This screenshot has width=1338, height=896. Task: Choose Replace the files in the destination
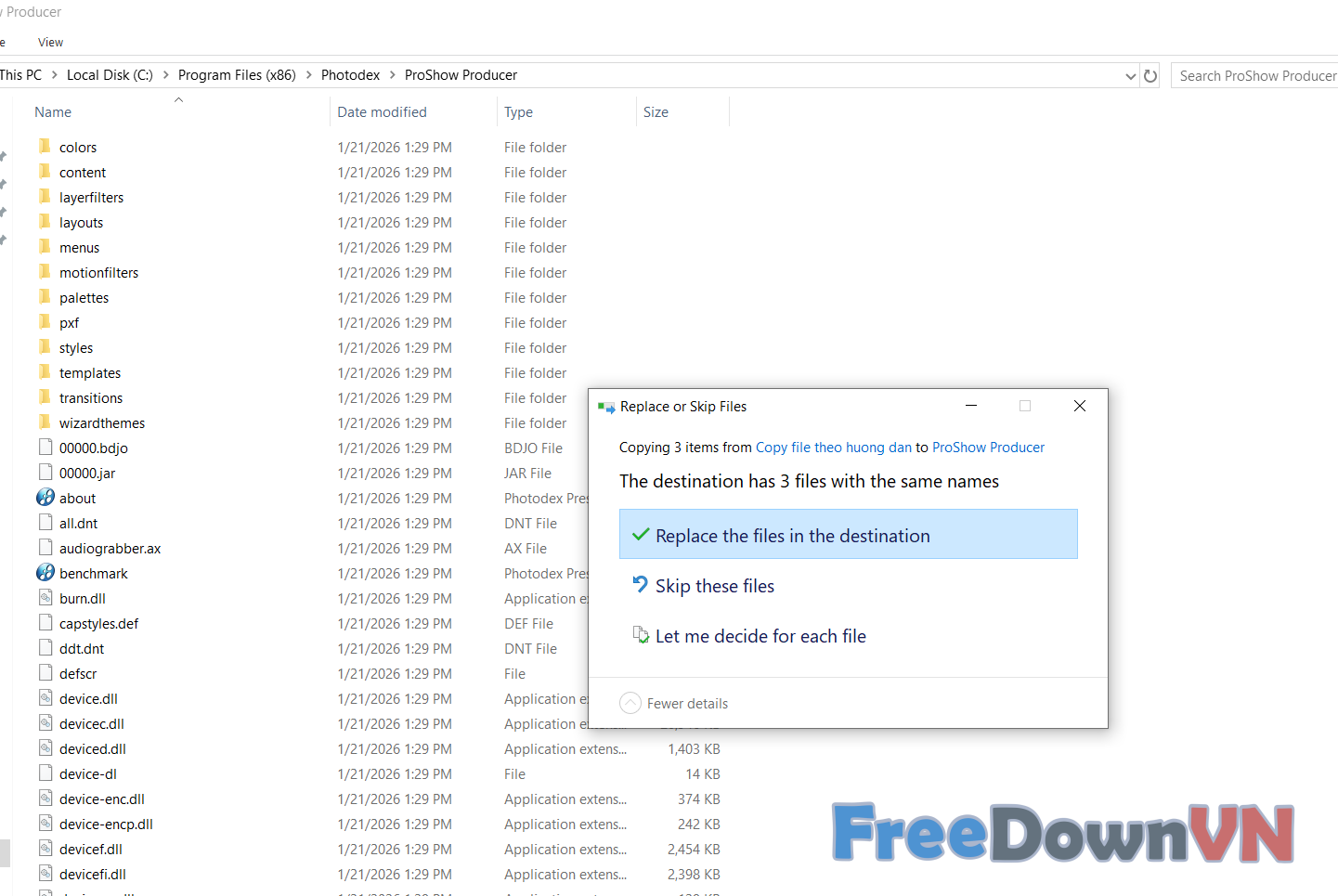tap(848, 535)
